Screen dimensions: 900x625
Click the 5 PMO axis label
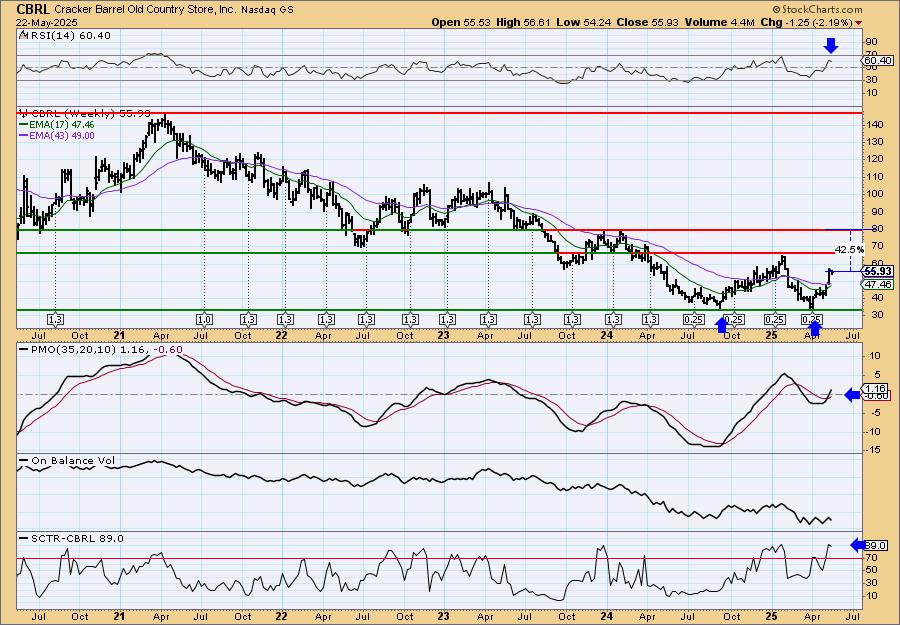point(876,375)
